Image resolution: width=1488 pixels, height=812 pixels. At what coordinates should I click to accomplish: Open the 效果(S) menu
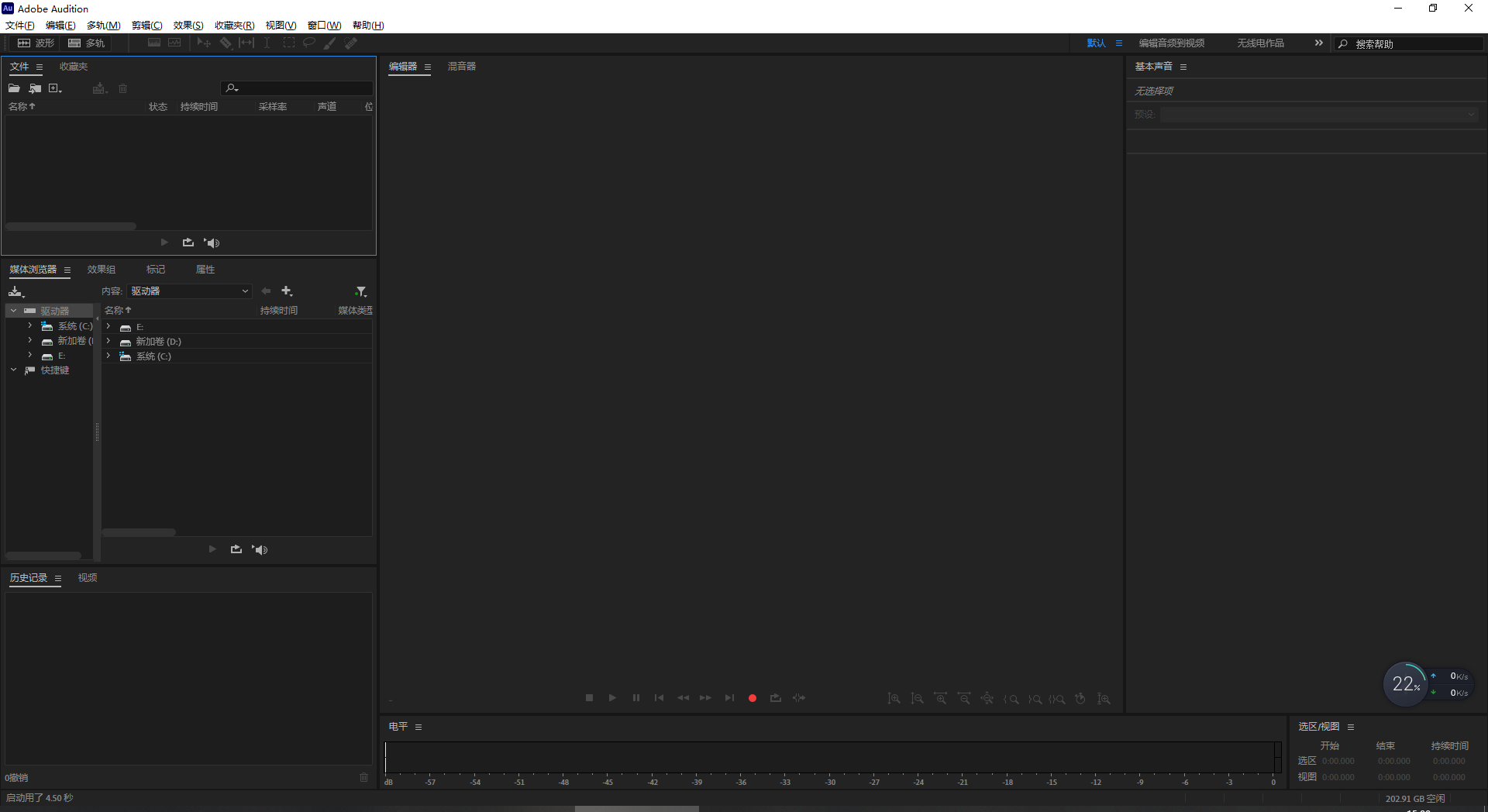pyautogui.click(x=188, y=26)
